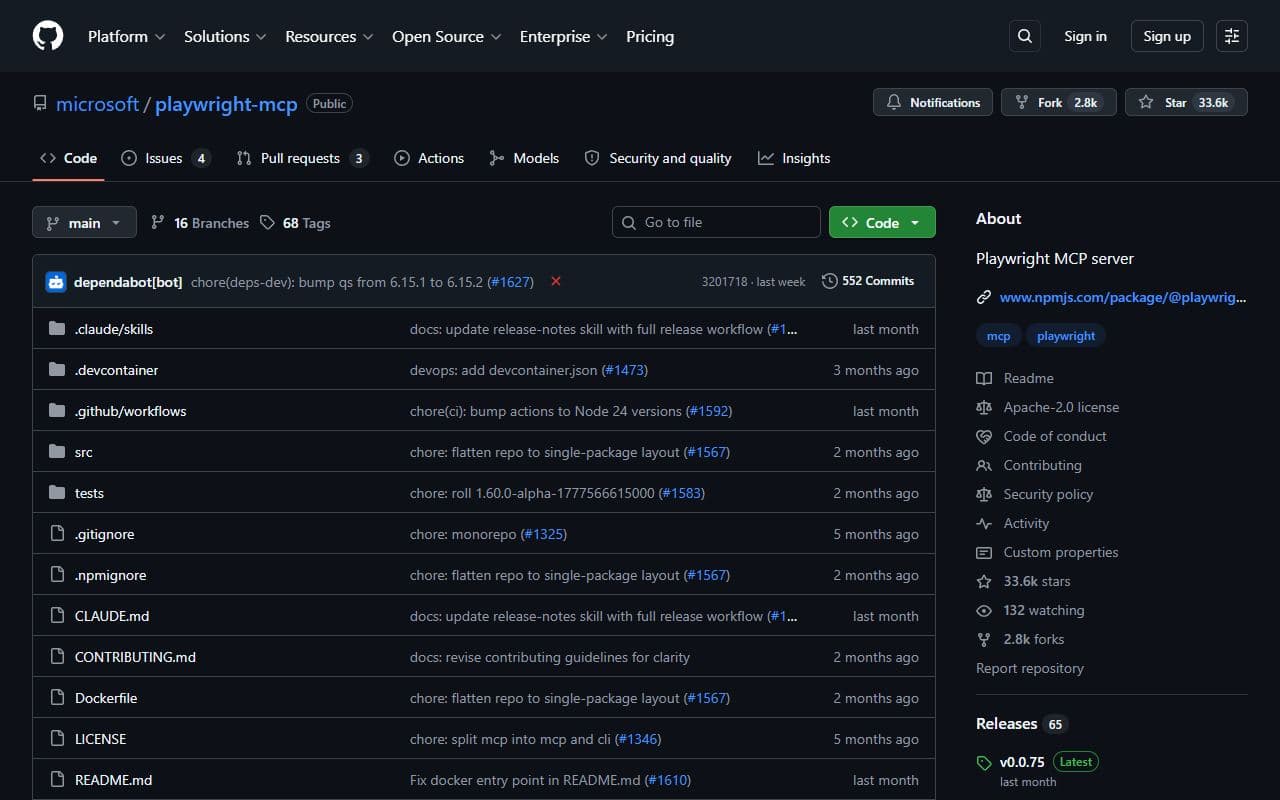Screen dimensions: 1280x800
Task: Click the Star 33.6k button
Action: 1186,102
